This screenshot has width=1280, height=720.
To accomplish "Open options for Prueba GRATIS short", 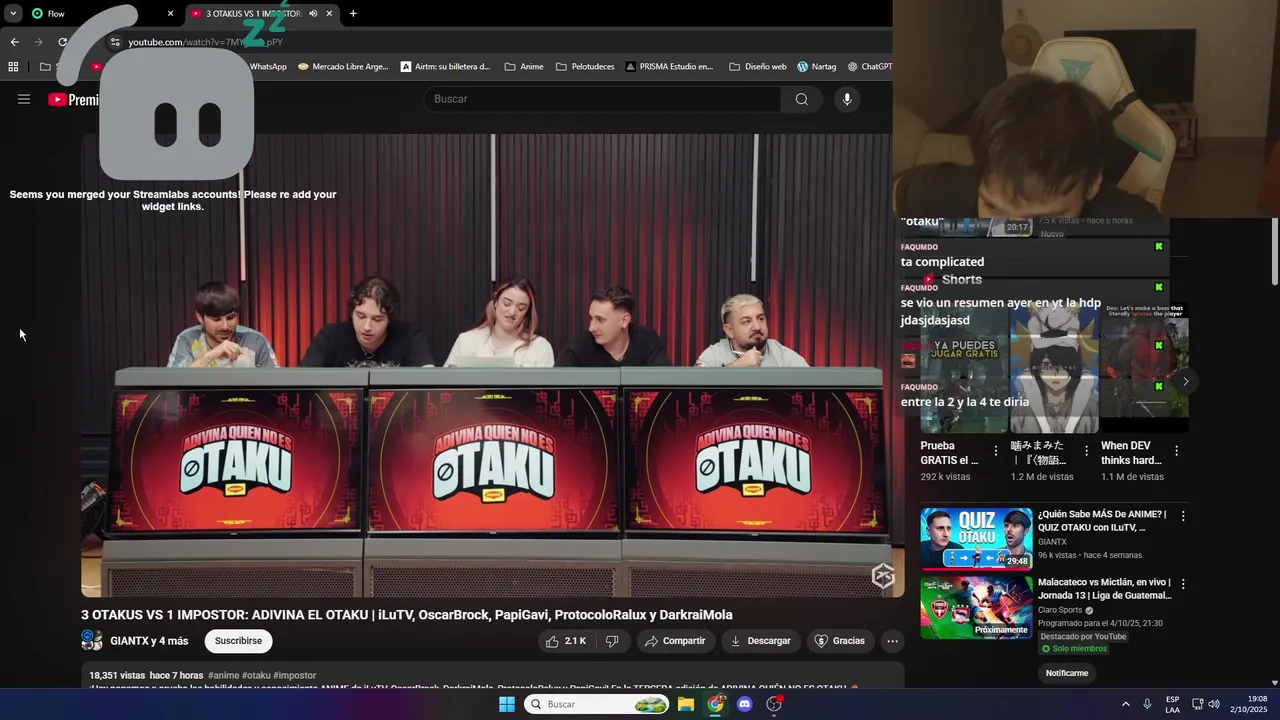I will pos(996,452).
